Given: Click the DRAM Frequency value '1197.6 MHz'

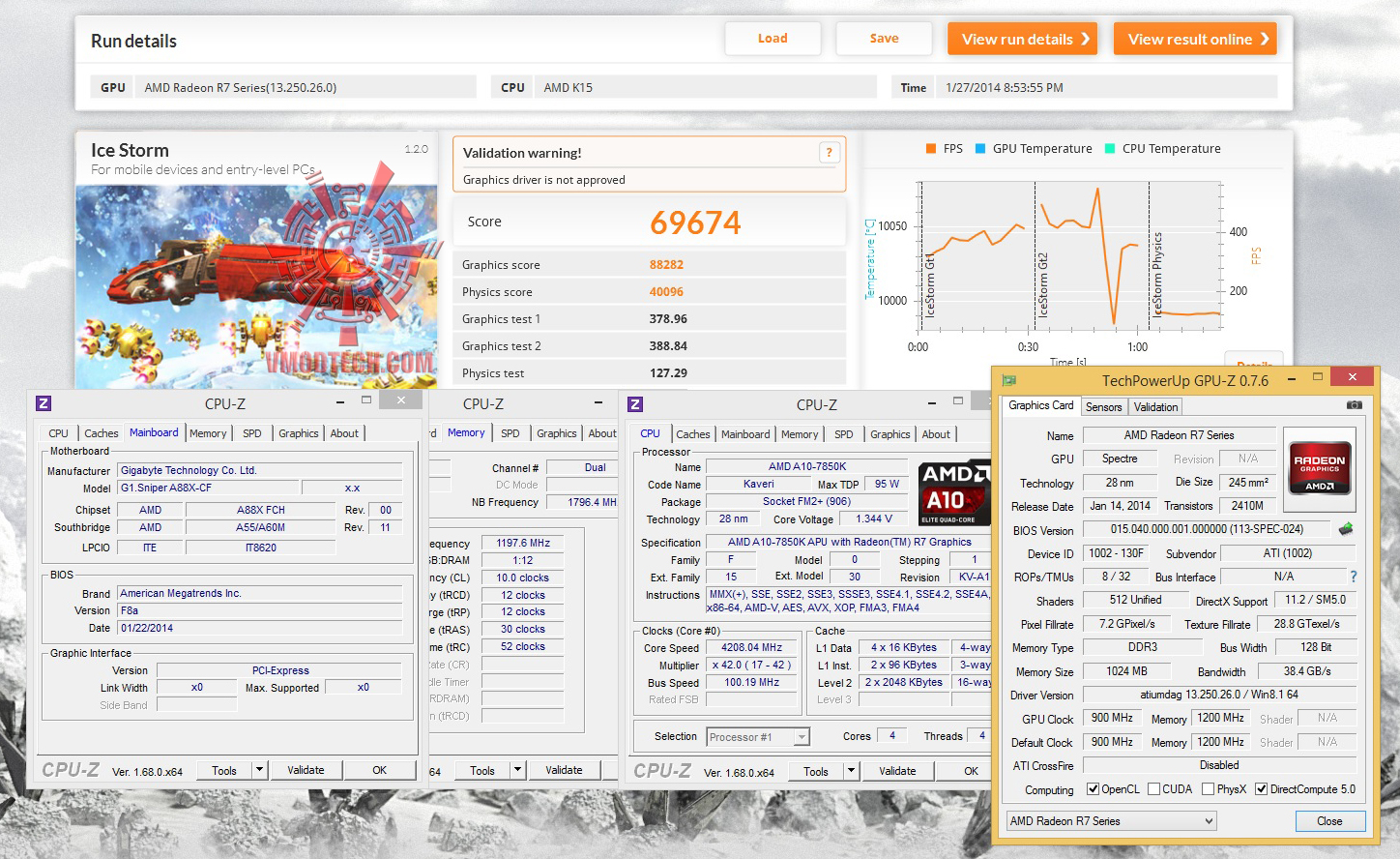Looking at the screenshot, I should [523, 543].
